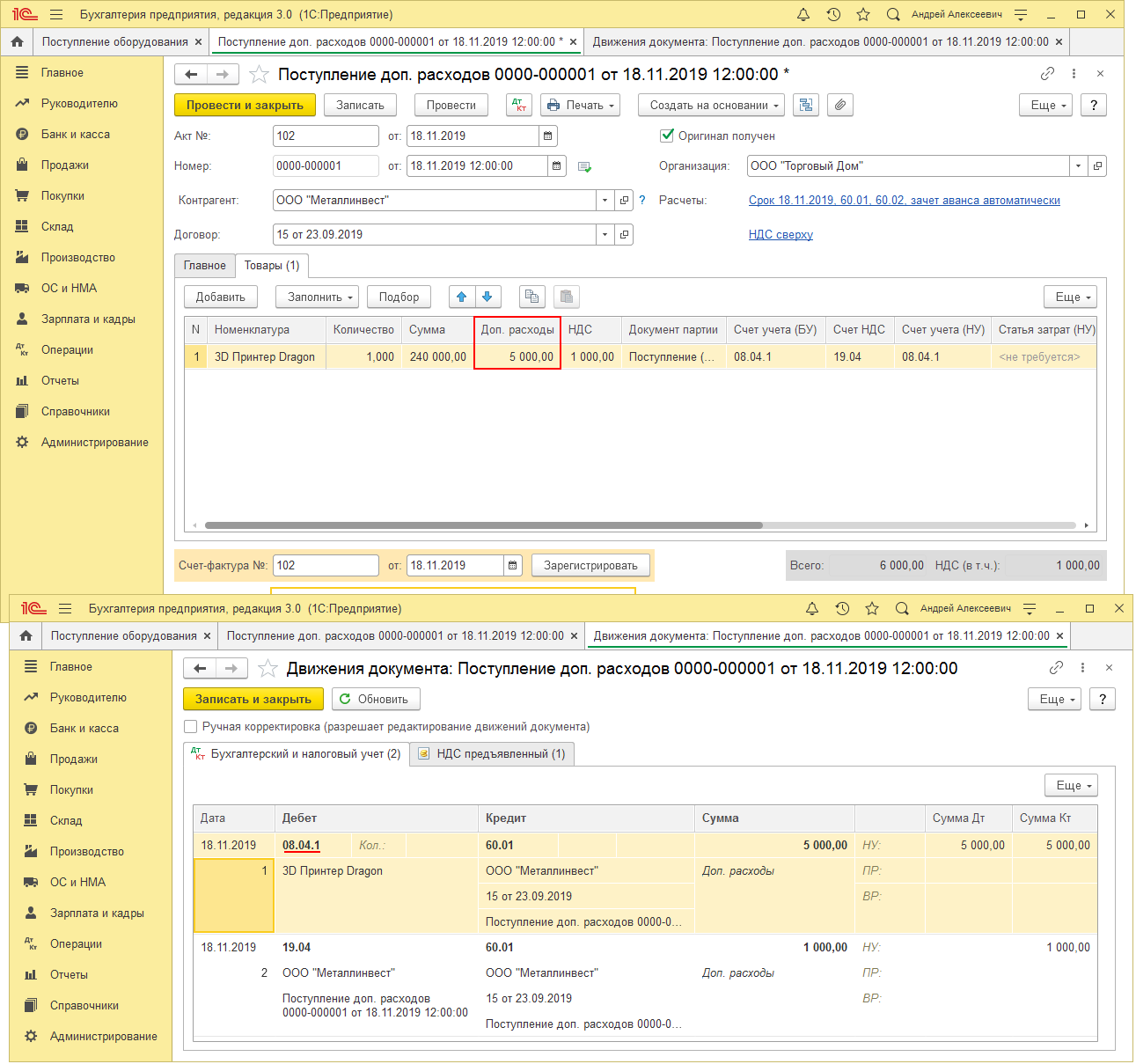
Task: Open Еще menu above postings table
Action: click(1072, 785)
